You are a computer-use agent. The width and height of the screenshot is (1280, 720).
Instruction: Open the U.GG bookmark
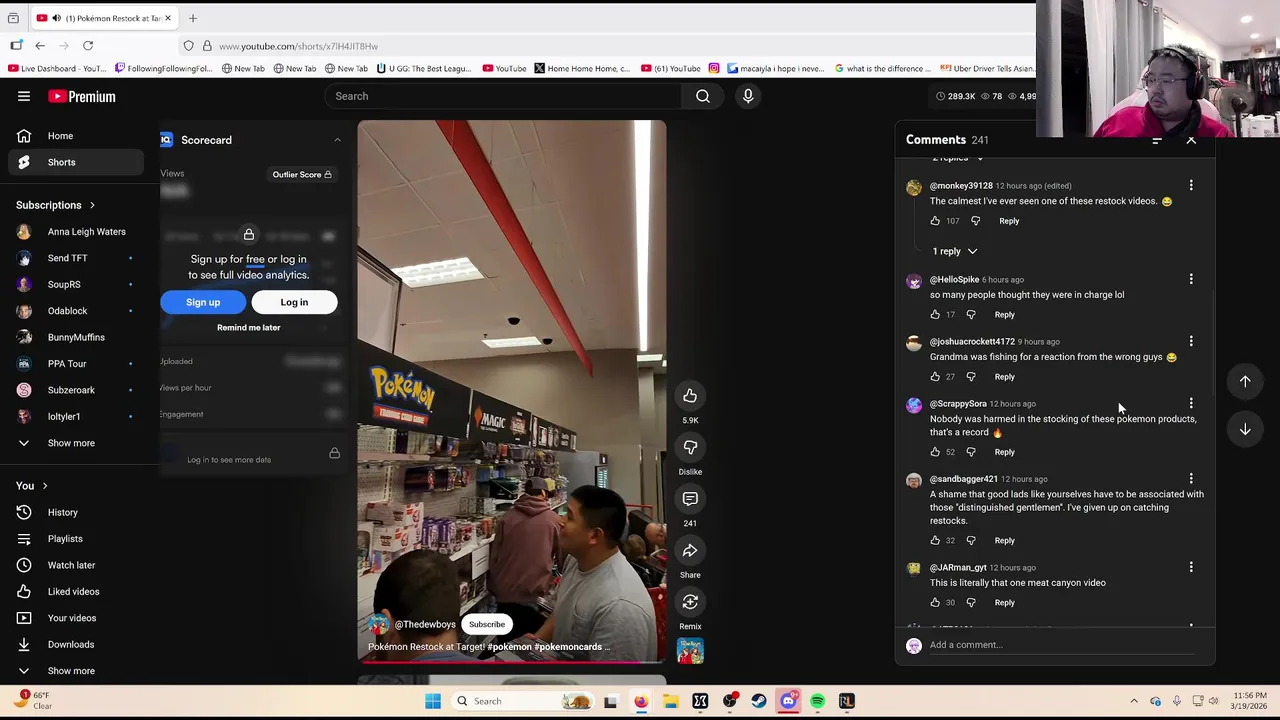[424, 68]
